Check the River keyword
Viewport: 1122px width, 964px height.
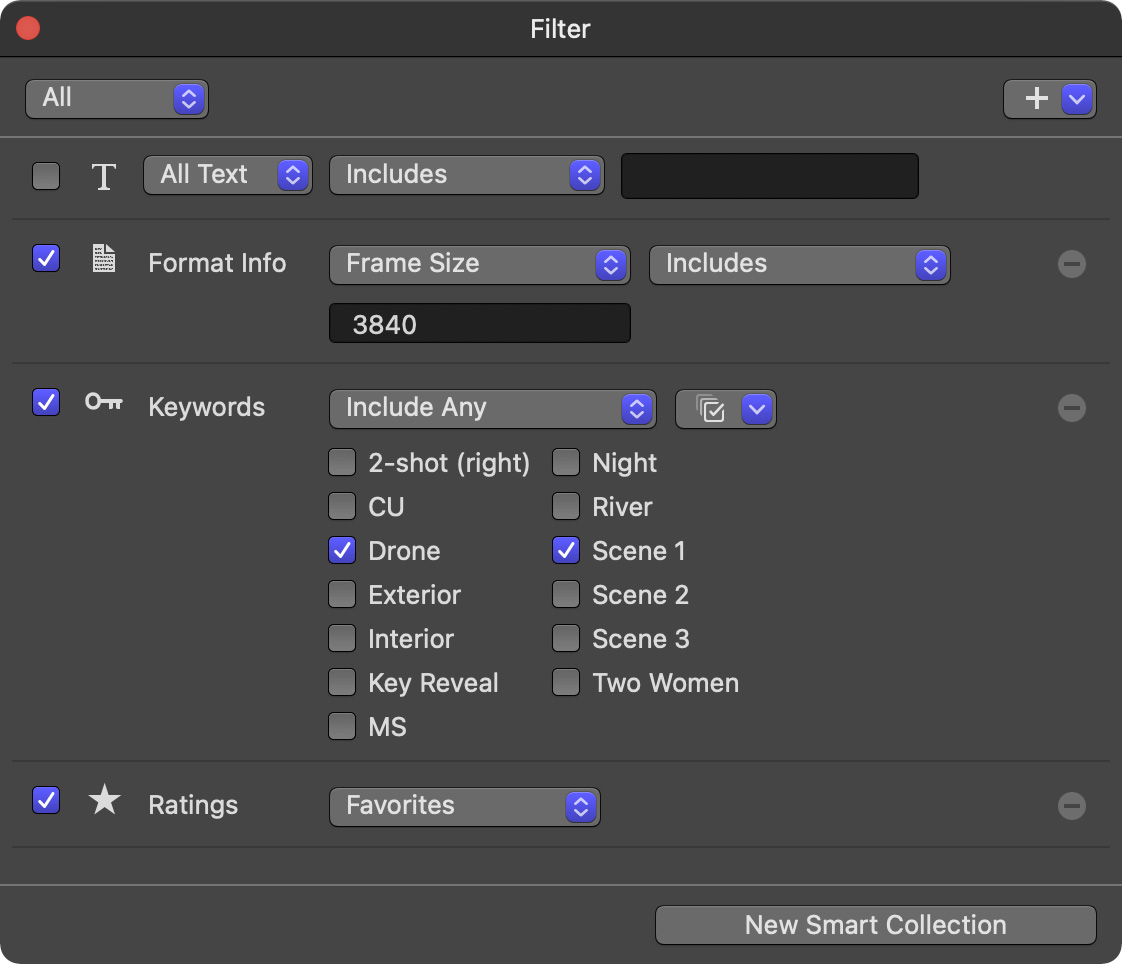click(x=566, y=506)
